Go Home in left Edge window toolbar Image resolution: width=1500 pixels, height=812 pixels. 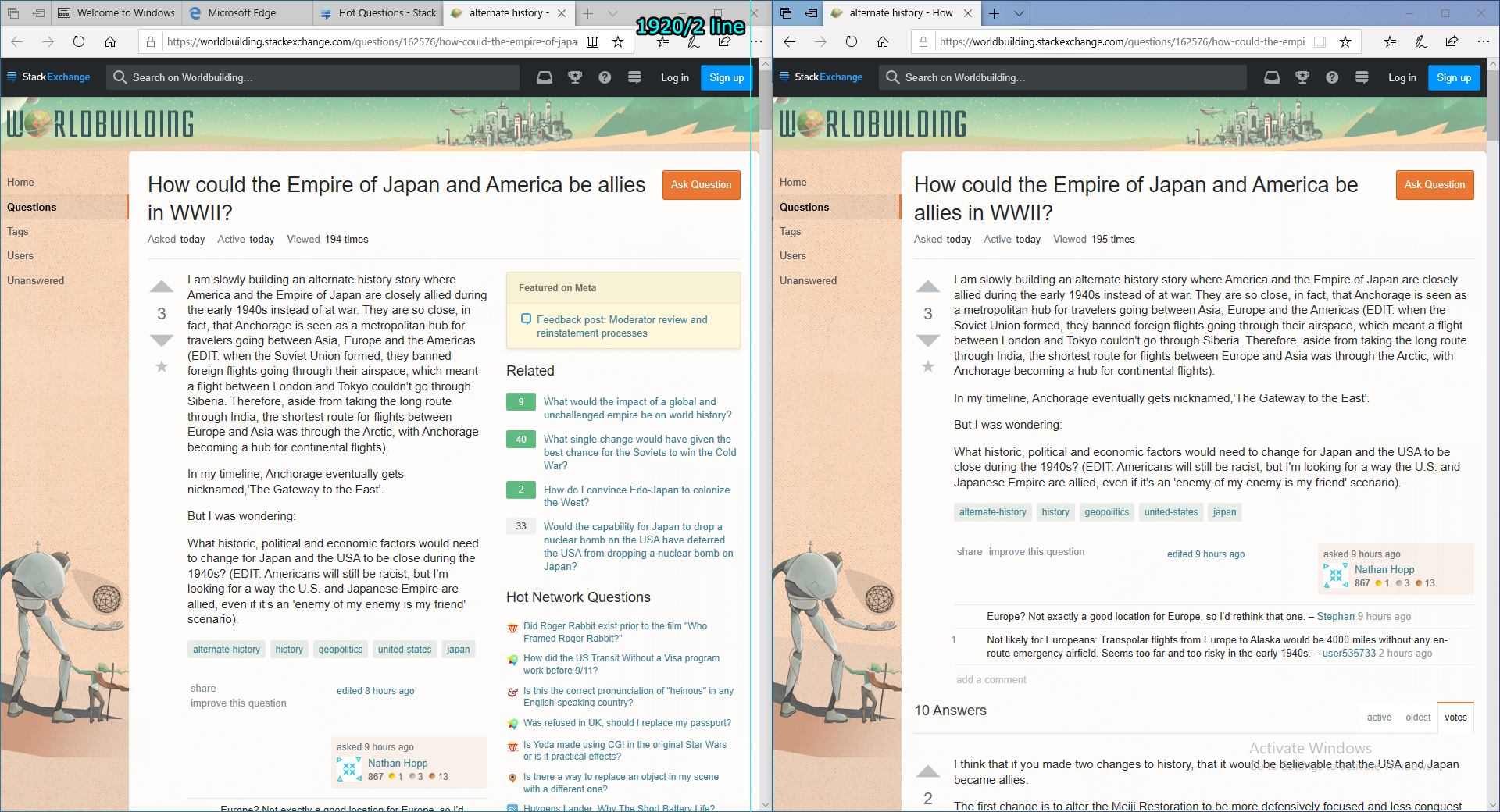(110, 41)
